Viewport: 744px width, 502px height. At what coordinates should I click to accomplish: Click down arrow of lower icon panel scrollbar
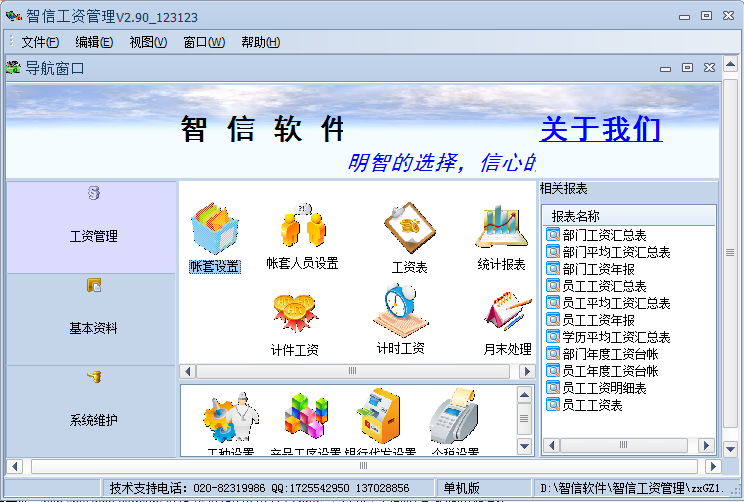pos(525,446)
